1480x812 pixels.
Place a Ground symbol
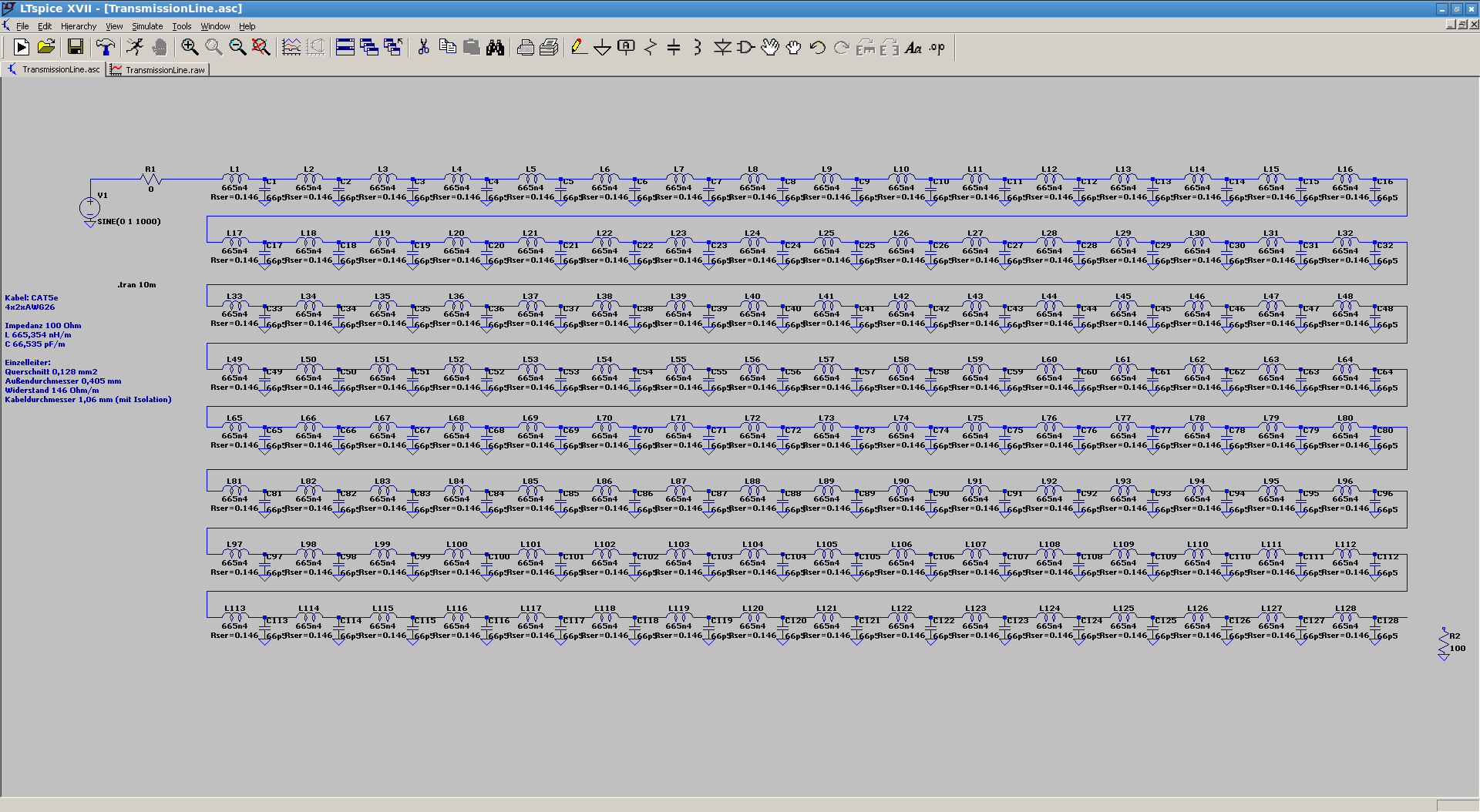(x=603, y=48)
